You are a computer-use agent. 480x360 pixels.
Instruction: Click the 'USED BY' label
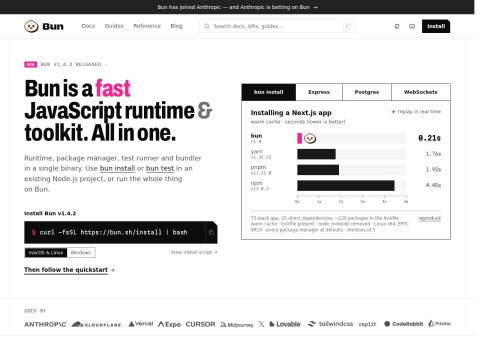click(35, 311)
